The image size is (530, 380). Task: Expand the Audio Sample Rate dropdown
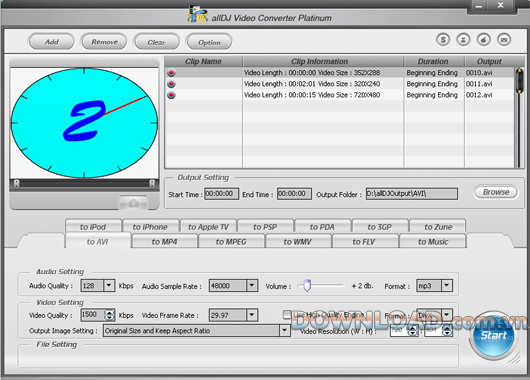[252, 286]
